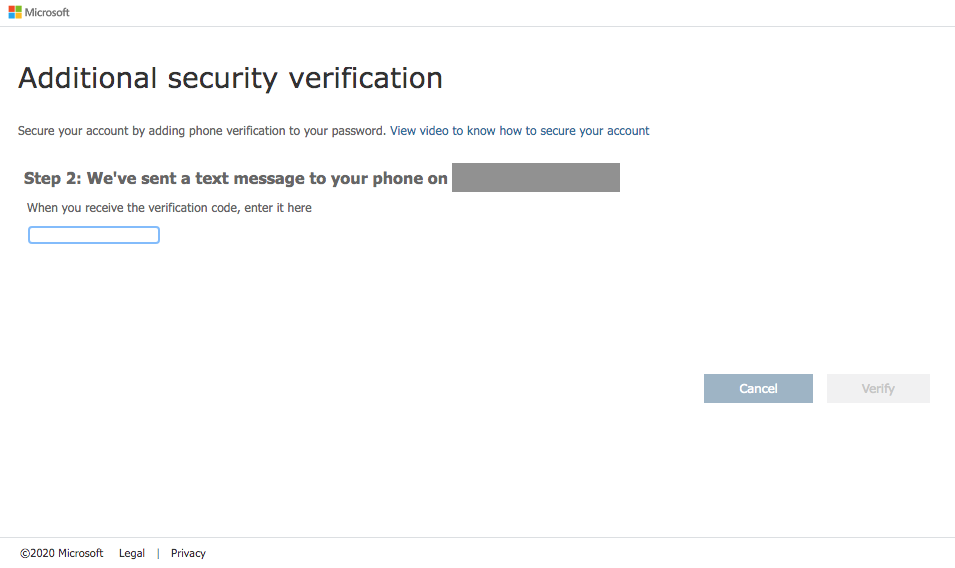Click the word 'password' in the description sentence
955x568 pixels.
pos(360,131)
